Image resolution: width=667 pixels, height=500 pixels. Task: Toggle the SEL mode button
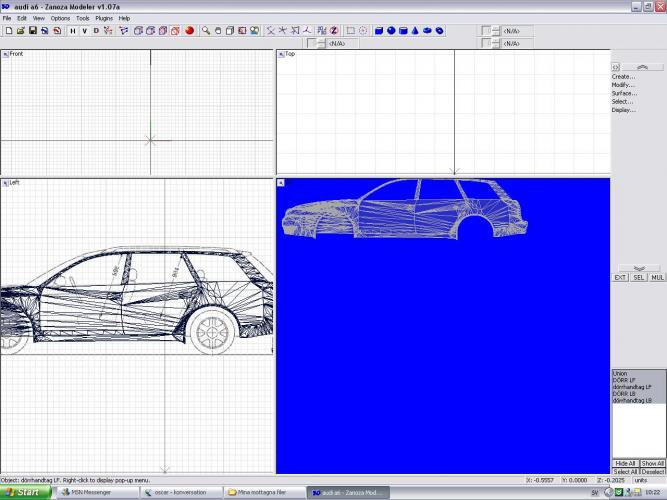tap(638, 277)
